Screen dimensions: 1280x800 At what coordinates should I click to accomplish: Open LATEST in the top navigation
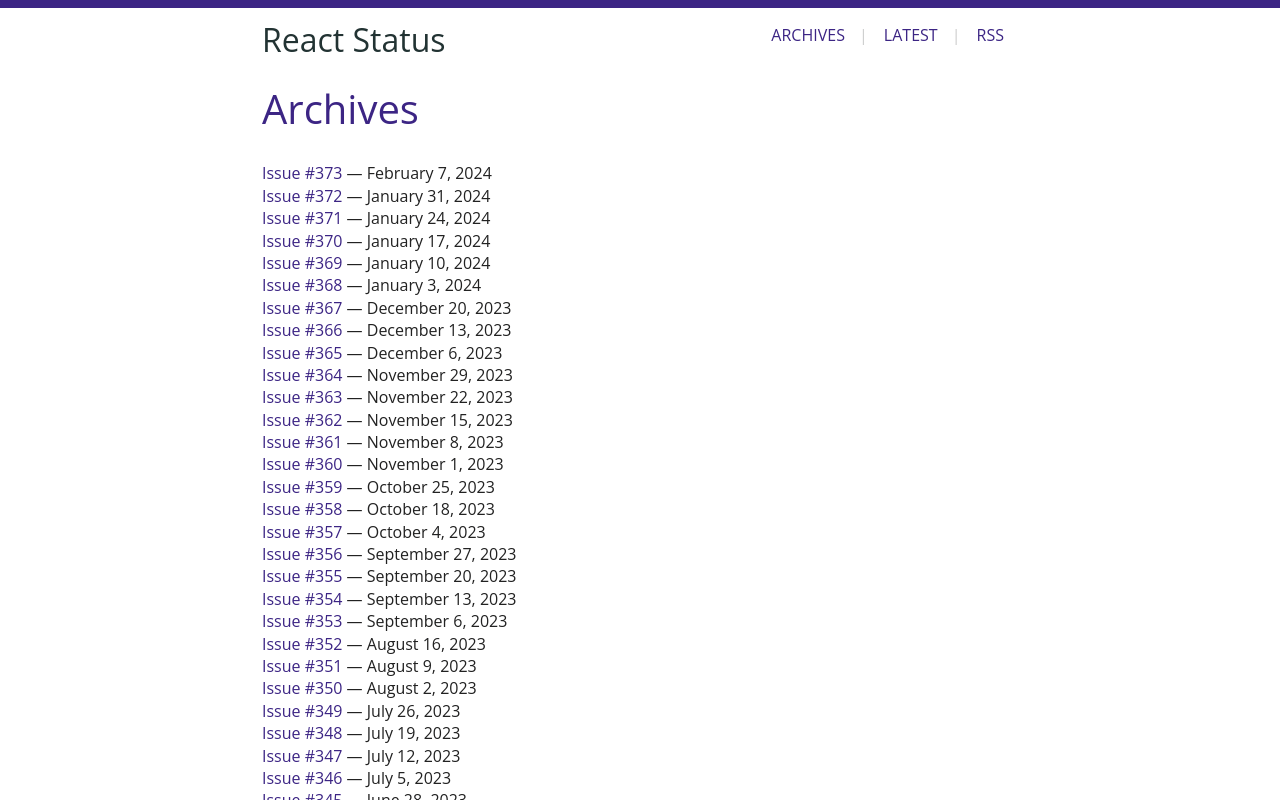point(911,35)
